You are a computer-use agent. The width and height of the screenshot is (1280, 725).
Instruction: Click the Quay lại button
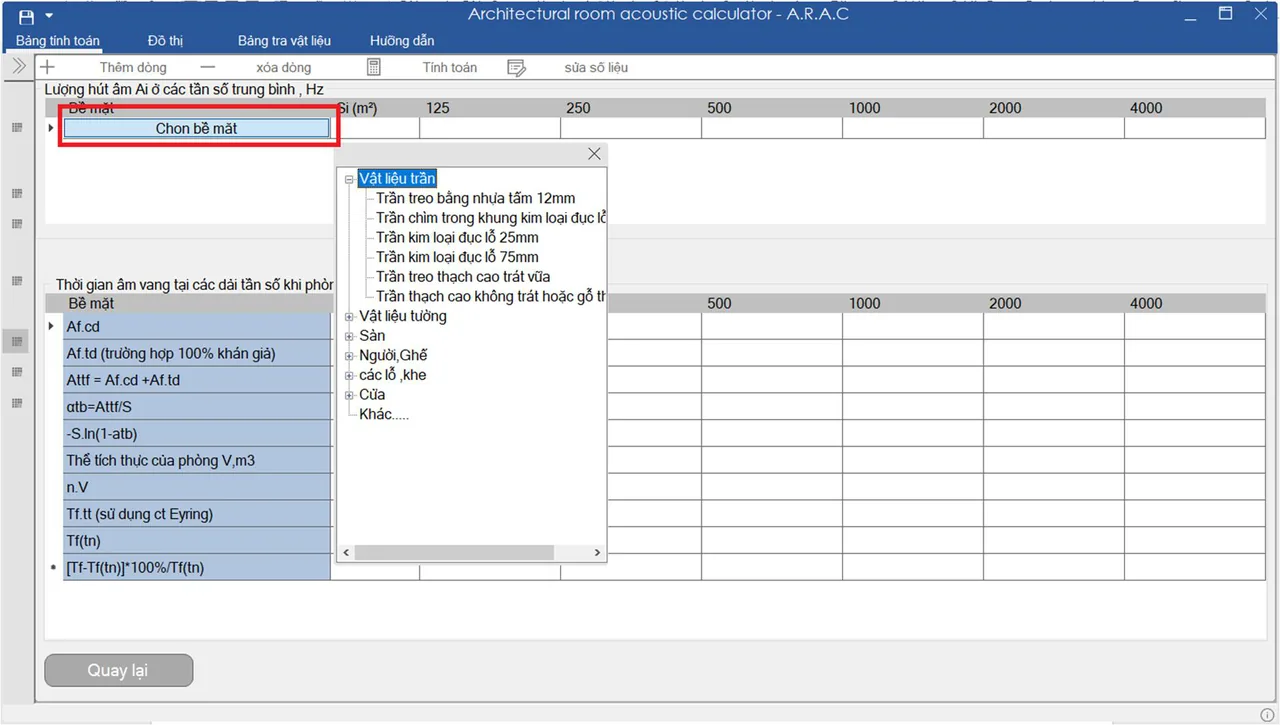click(x=118, y=670)
